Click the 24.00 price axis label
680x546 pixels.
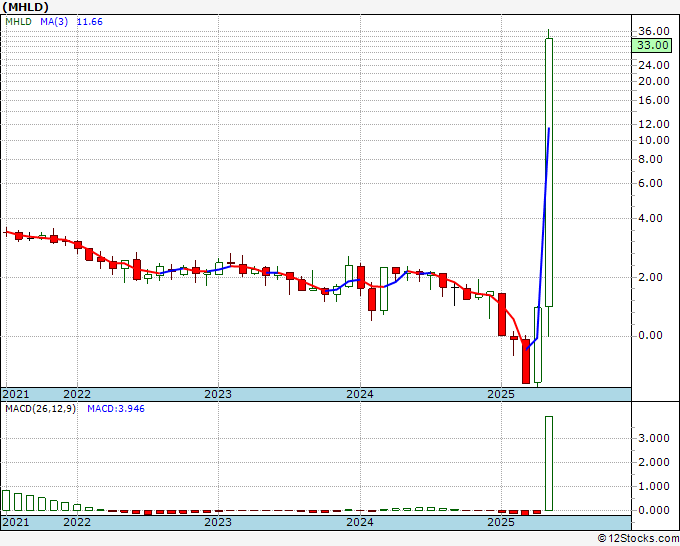[654, 65]
